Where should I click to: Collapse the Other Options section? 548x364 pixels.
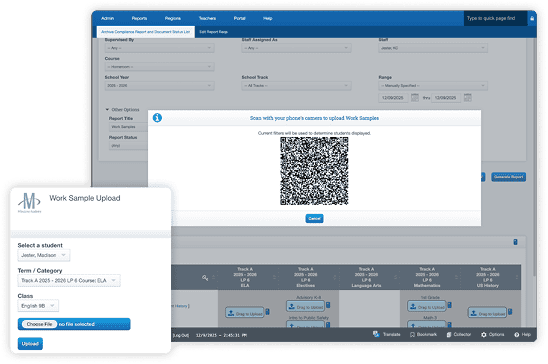point(122,110)
